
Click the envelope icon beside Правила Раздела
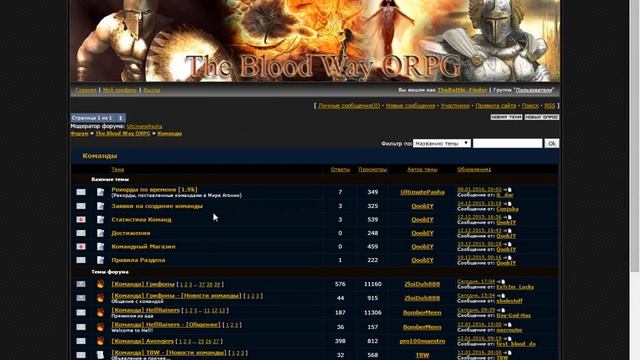[x=81, y=260]
